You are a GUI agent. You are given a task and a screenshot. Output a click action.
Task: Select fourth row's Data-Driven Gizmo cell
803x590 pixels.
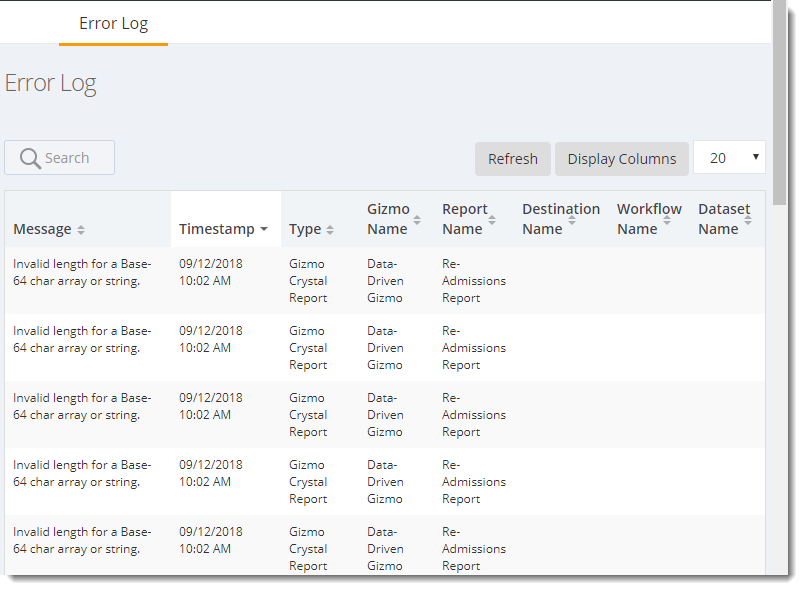pos(385,482)
